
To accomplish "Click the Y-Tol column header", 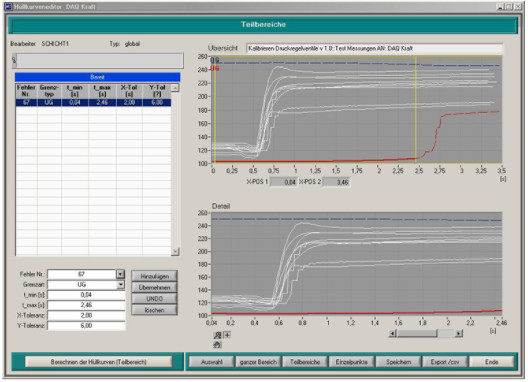I will [x=157, y=91].
